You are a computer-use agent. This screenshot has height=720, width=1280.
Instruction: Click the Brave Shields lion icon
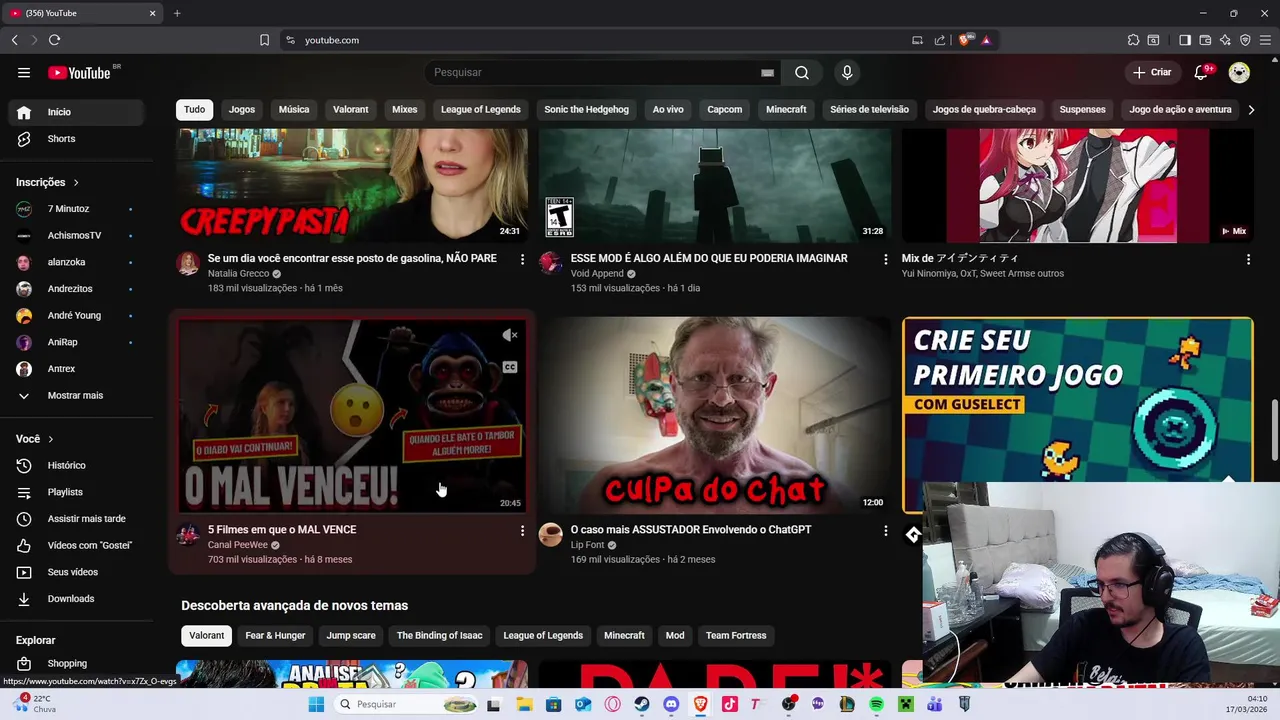point(966,40)
